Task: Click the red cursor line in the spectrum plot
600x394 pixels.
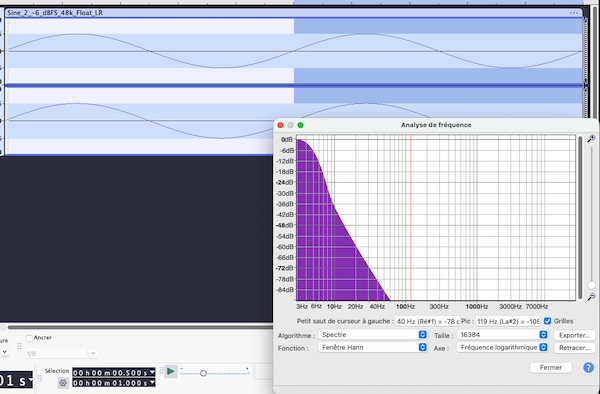Action: pyautogui.click(x=411, y=218)
